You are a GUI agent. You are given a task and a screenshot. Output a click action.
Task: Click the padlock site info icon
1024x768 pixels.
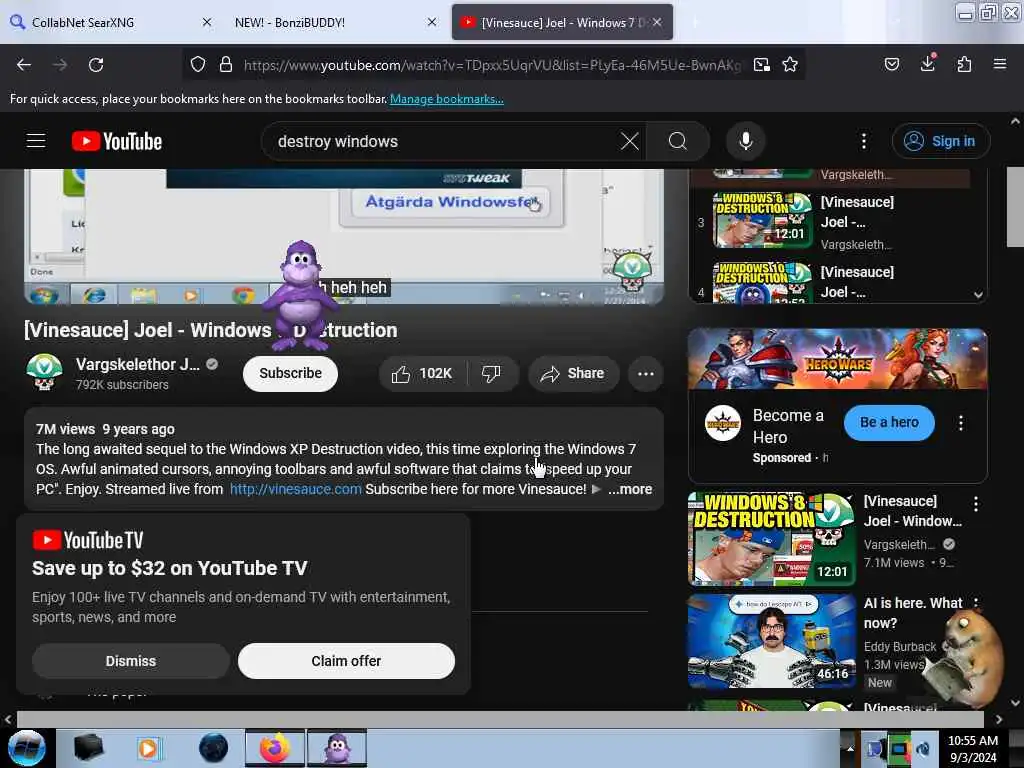[226, 65]
